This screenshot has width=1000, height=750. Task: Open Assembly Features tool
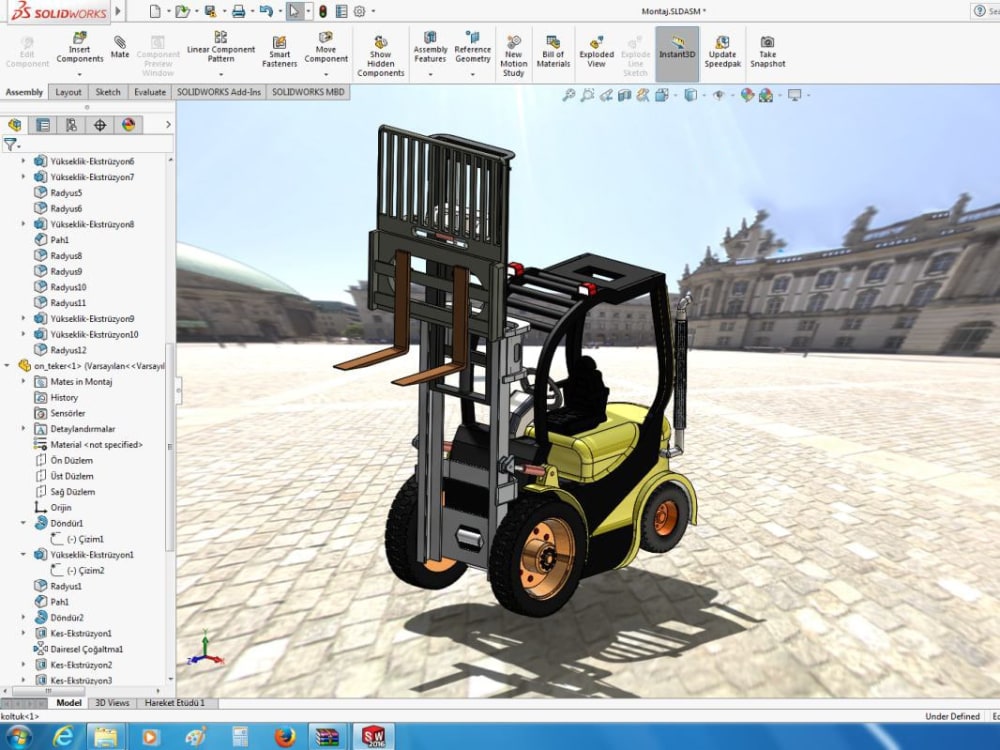pyautogui.click(x=430, y=48)
